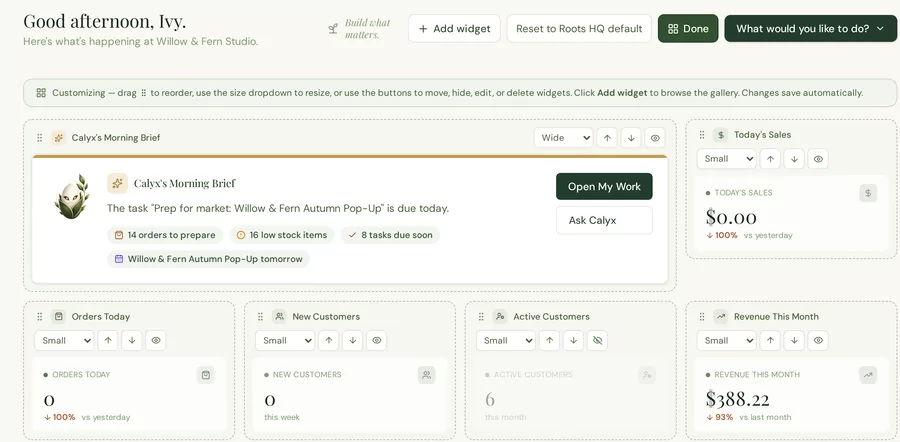Expand the What would you like to do menu
Screen dimensions: 900x442
810,29
